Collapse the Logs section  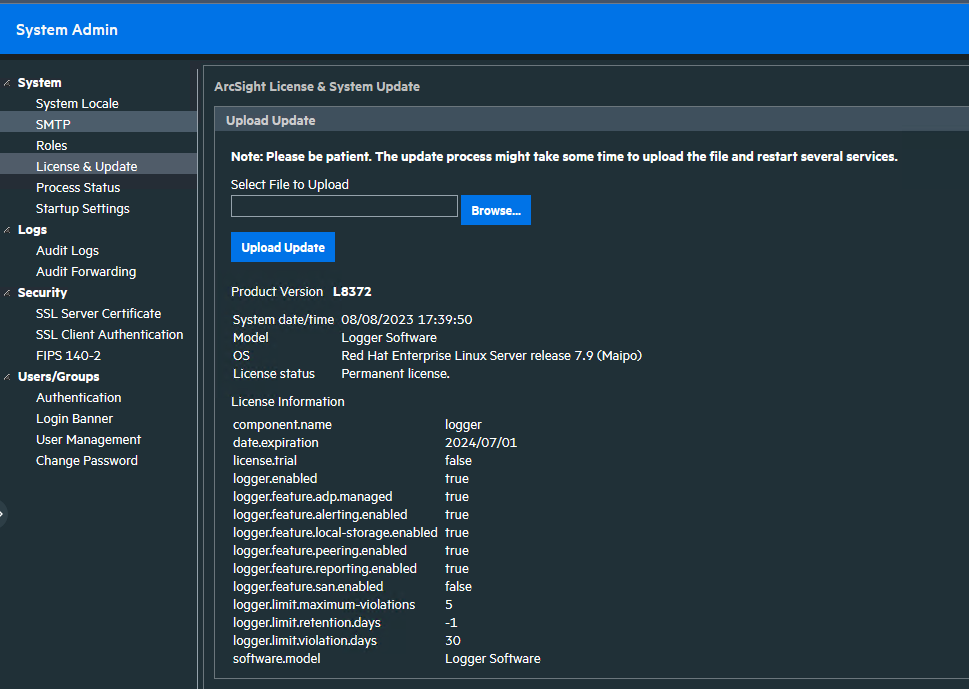click(8, 229)
